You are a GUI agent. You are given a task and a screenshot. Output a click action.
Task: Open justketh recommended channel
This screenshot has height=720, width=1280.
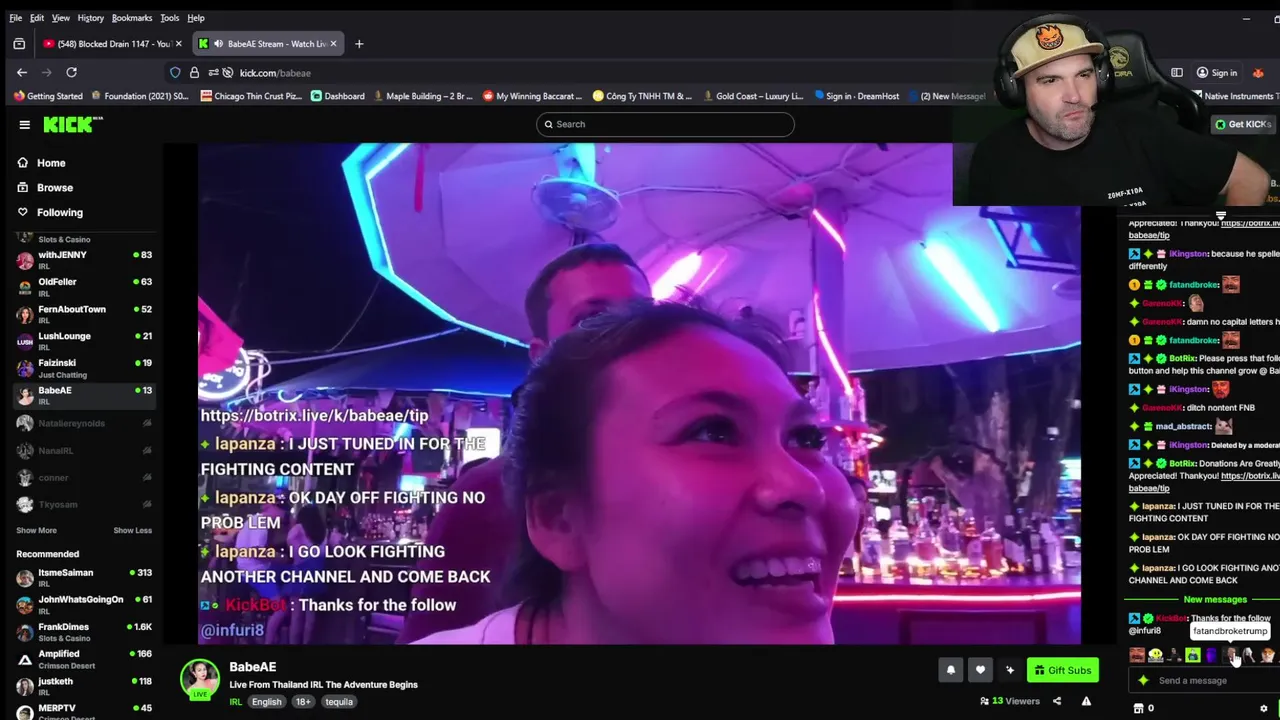pyautogui.click(x=85, y=686)
